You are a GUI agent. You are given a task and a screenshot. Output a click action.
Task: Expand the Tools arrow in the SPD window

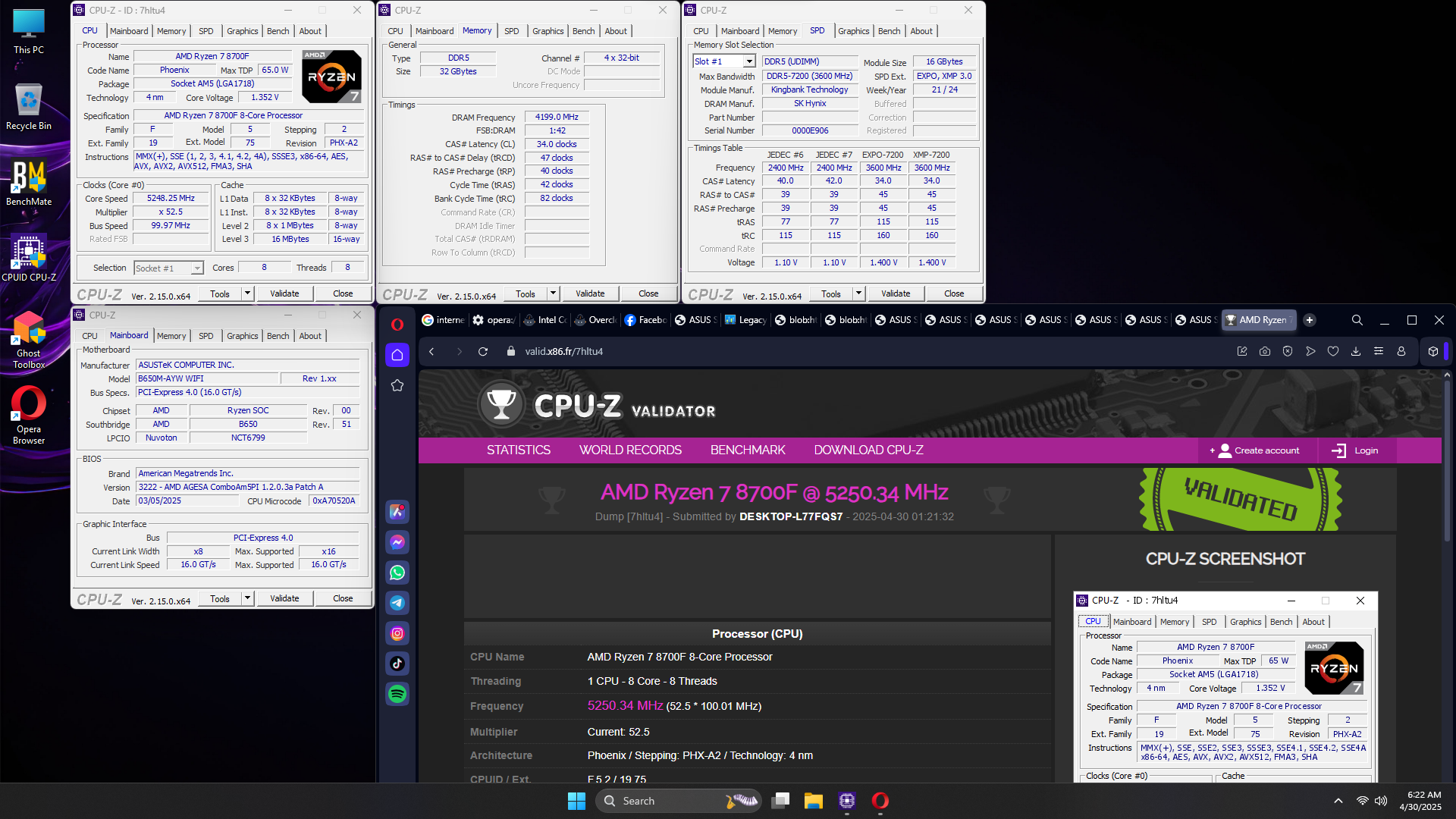(858, 293)
